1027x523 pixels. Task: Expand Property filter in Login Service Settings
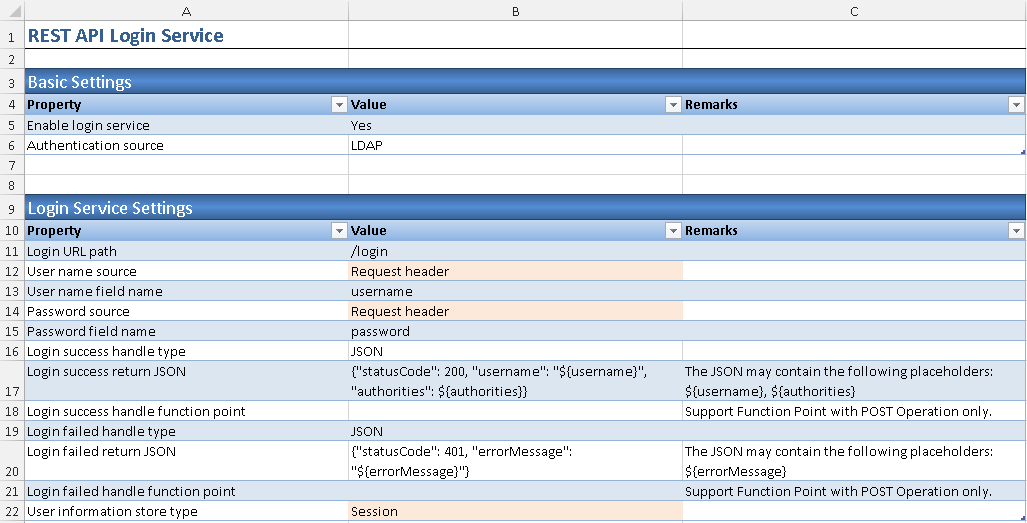pos(337,231)
